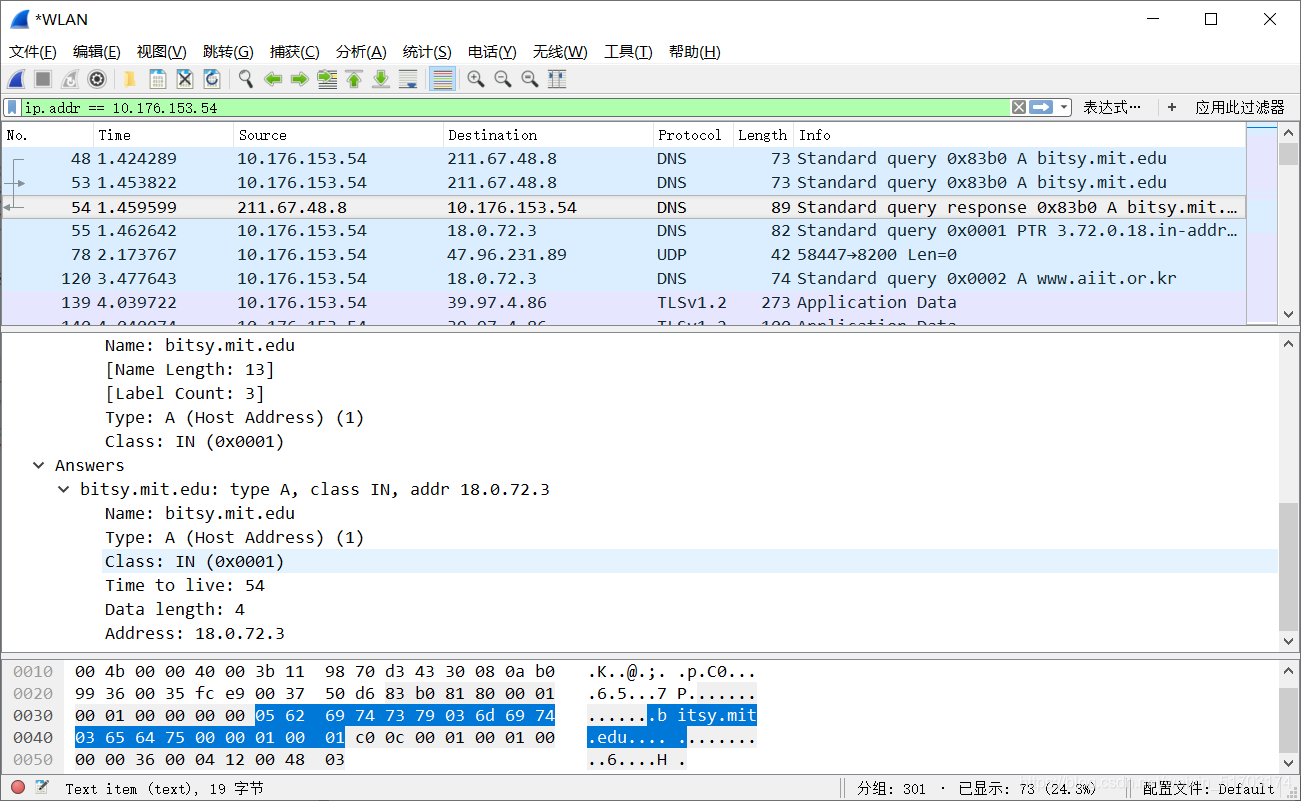Open the 工具(T) menu
This screenshot has height=801, width=1301.
628,52
